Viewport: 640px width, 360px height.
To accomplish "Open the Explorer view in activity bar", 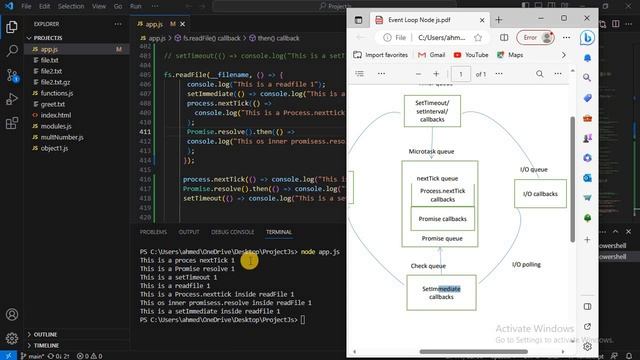I will pyautogui.click(x=12, y=27).
